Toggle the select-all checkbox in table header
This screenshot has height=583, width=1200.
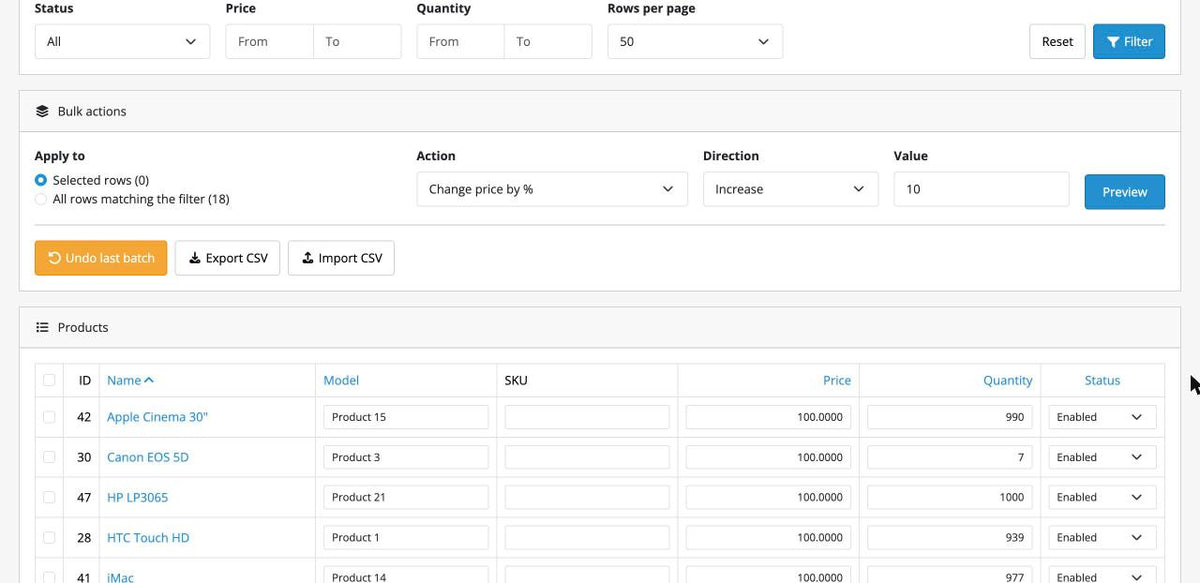tap(49, 380)
